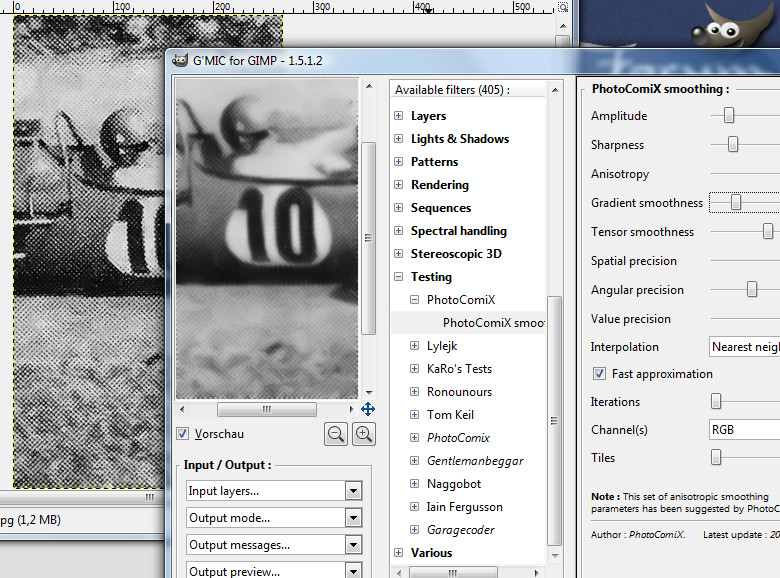This screenshot has width=780, height=578.
Task: Click the GIMP status text '(1,2 MB)'
Action: (x=39, y=520)
